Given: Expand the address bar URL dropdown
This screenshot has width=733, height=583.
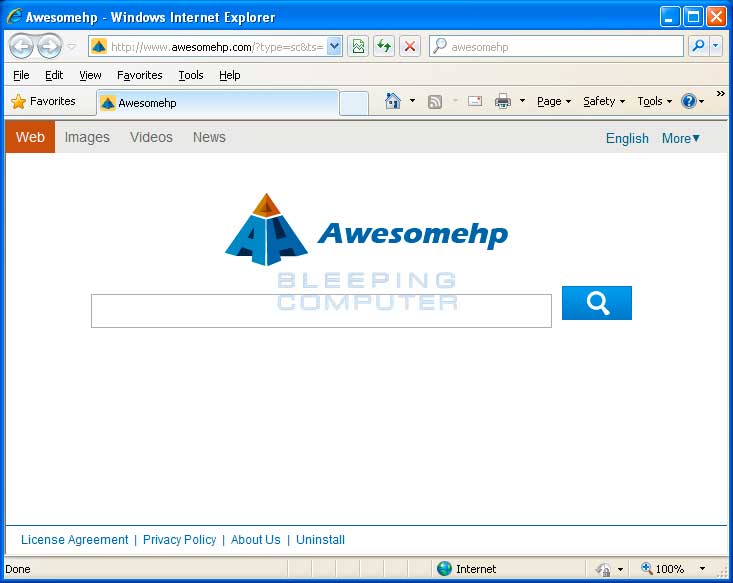Looking at the screenshot, I should 334,46.
